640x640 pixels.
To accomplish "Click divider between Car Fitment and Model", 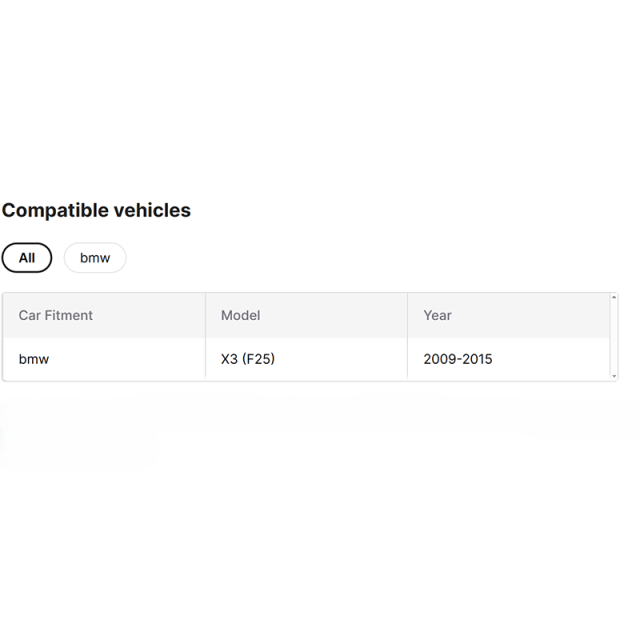I will pos(206,336).
